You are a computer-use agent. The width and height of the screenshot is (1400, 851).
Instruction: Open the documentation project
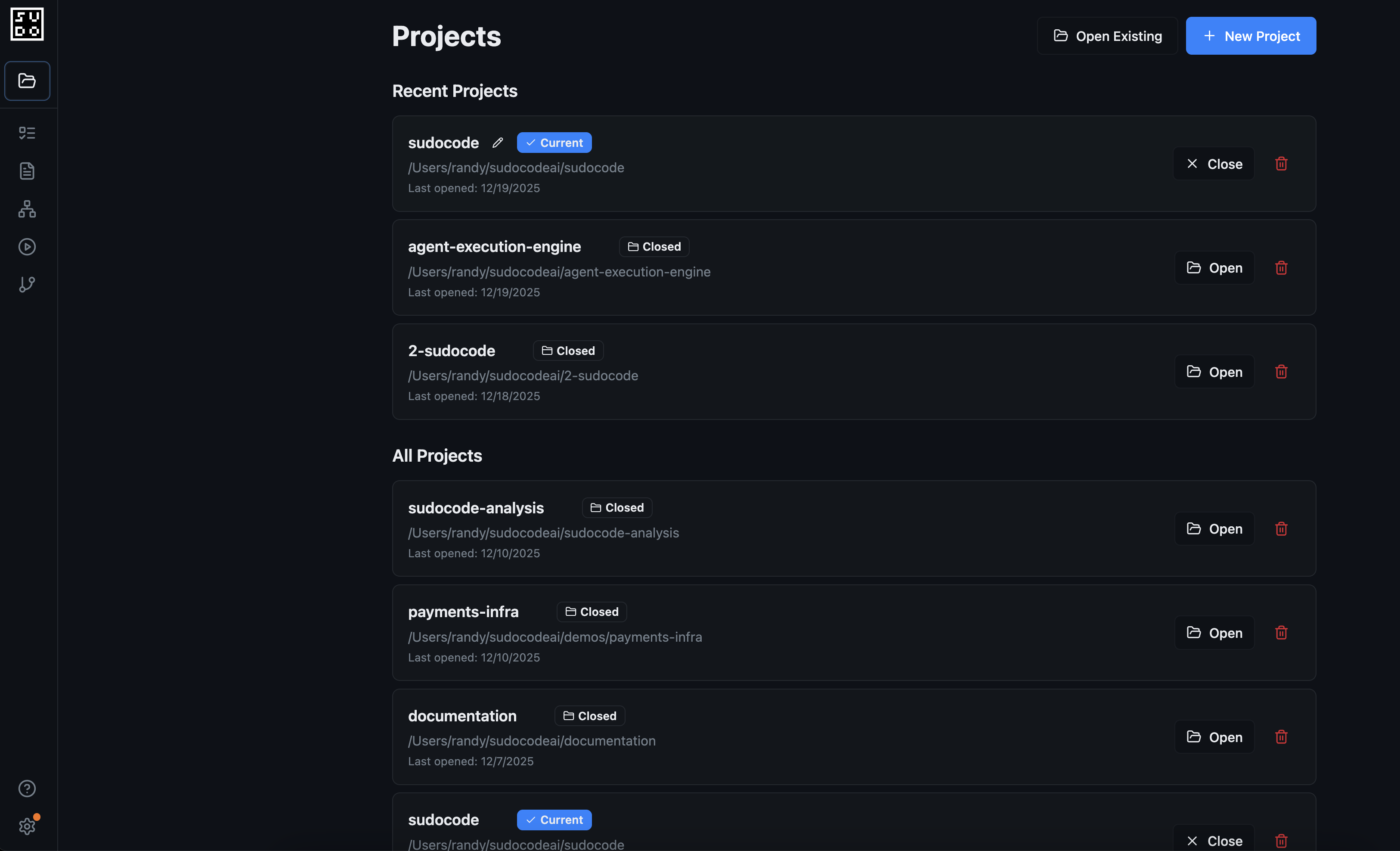pyautogui.click(x=1214, y=737)
